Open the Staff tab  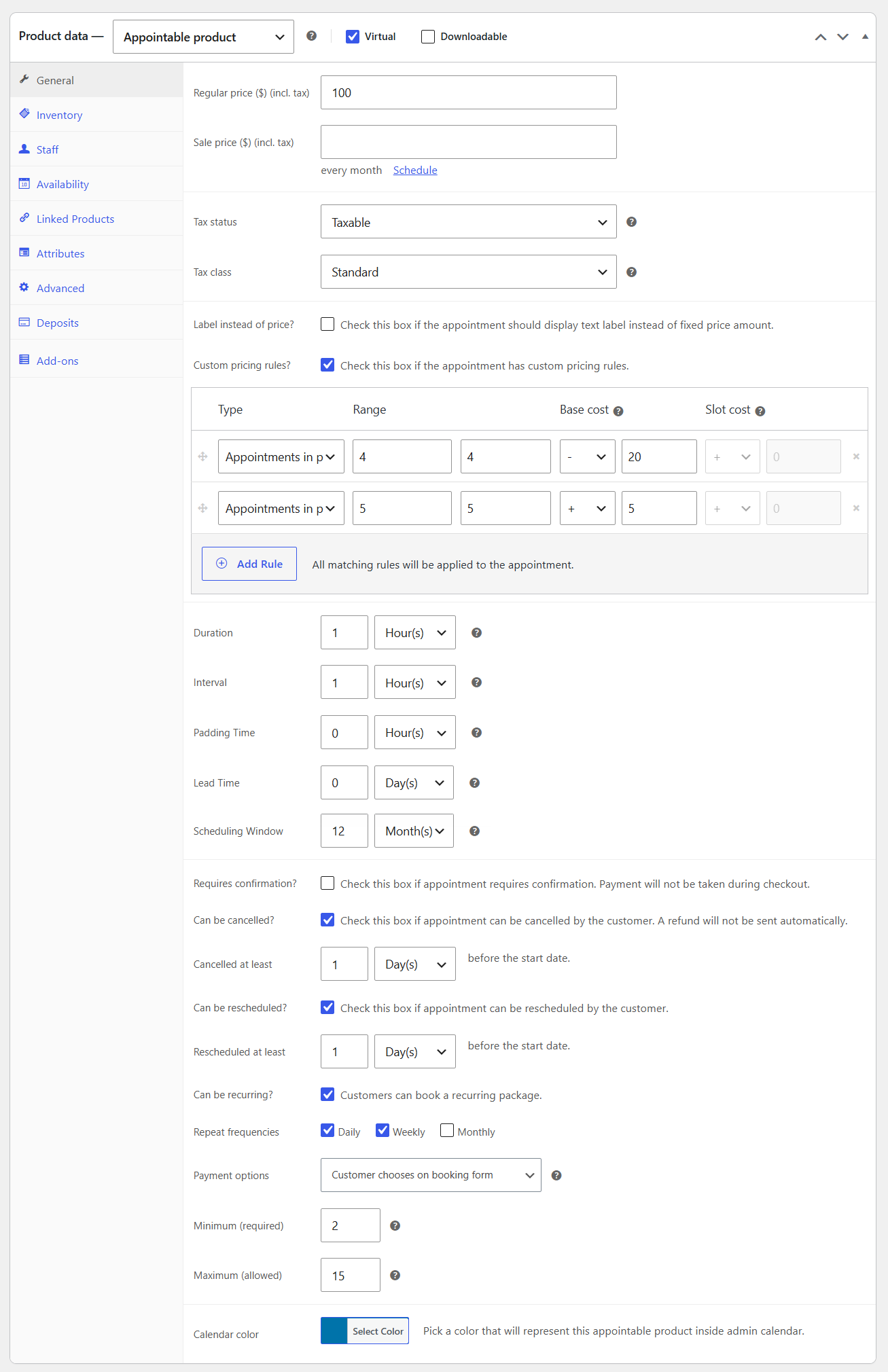click(x=96, y=149)
